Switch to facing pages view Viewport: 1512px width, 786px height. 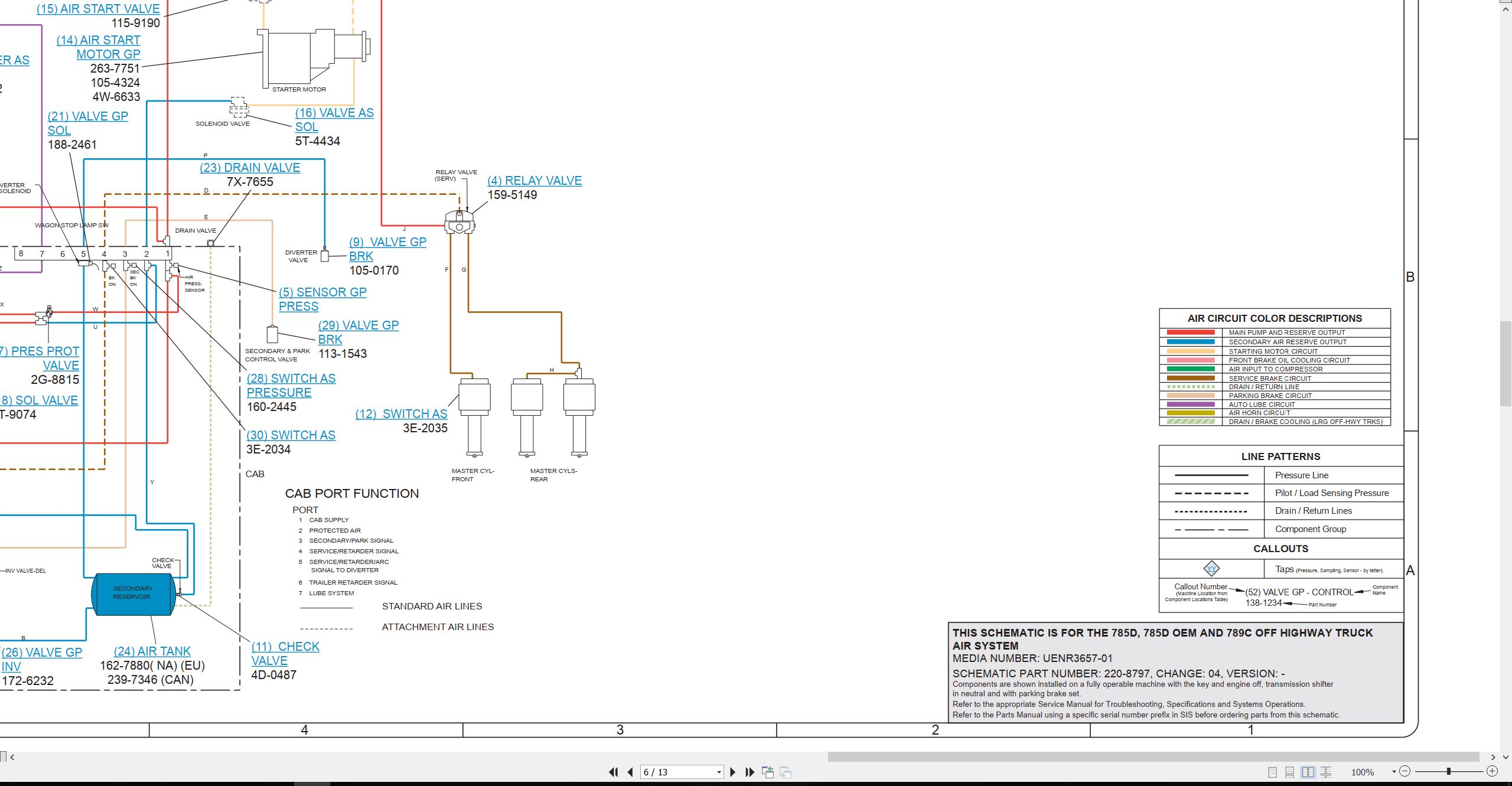(x=1308, y=772)
